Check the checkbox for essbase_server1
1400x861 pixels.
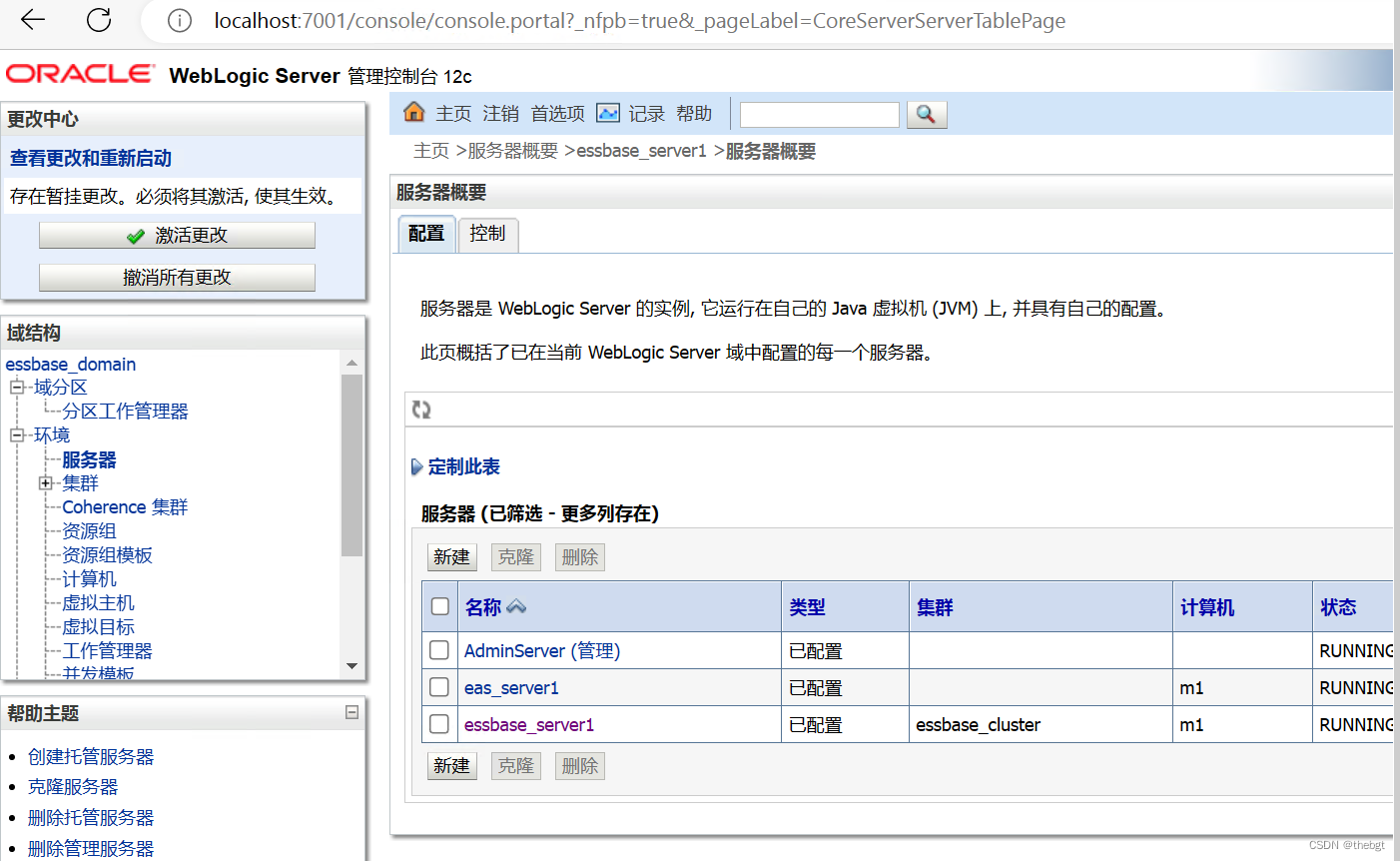pyautogui.click(x=438, y=723)
